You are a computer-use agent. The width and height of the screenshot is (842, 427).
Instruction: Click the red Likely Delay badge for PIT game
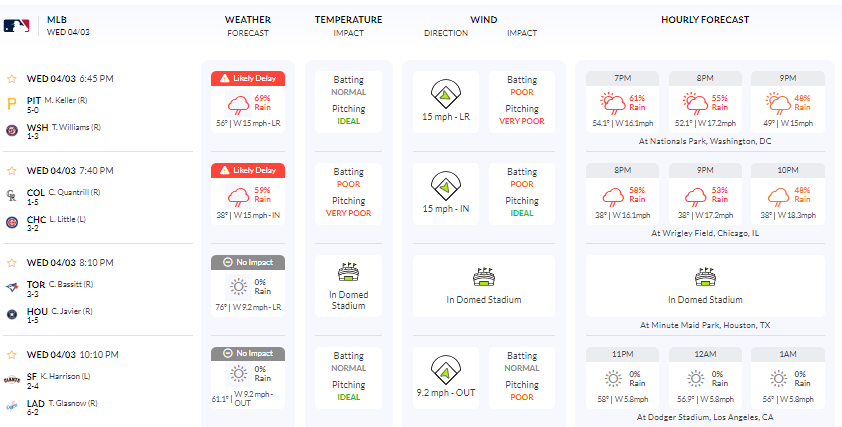click(248, 78)
